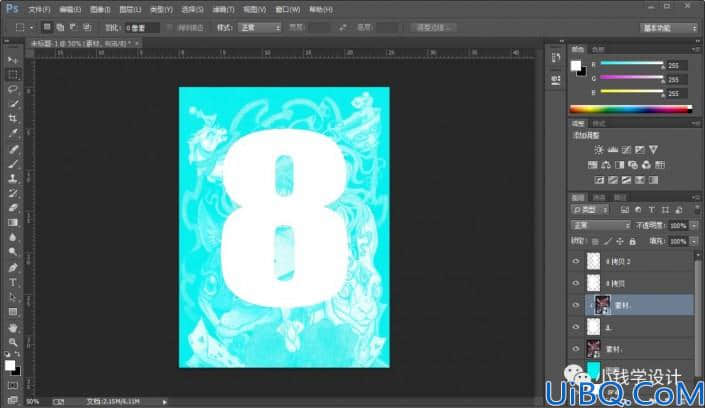Select the Clone Stamp tool
Screen dimensions: 705x408
(x=13, y=179)
